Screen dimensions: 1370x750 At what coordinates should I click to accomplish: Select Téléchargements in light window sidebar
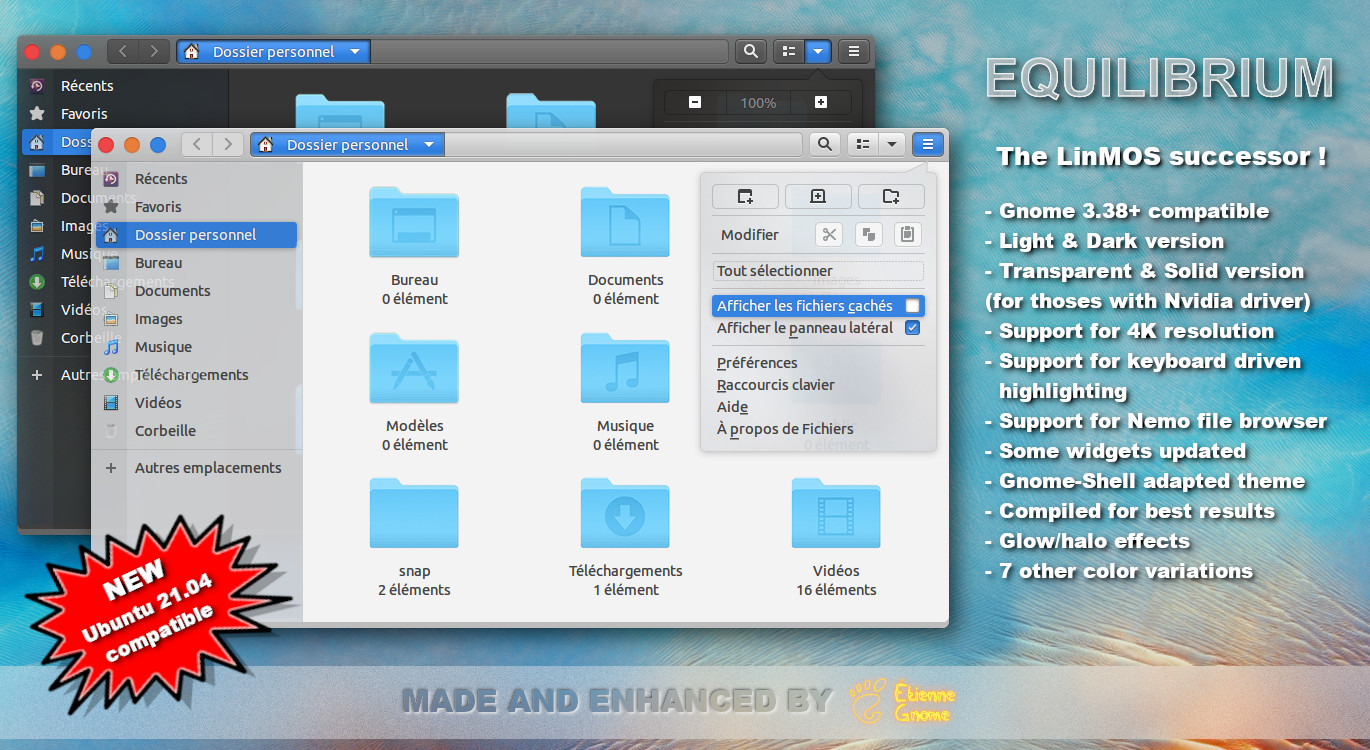point(196,375)
